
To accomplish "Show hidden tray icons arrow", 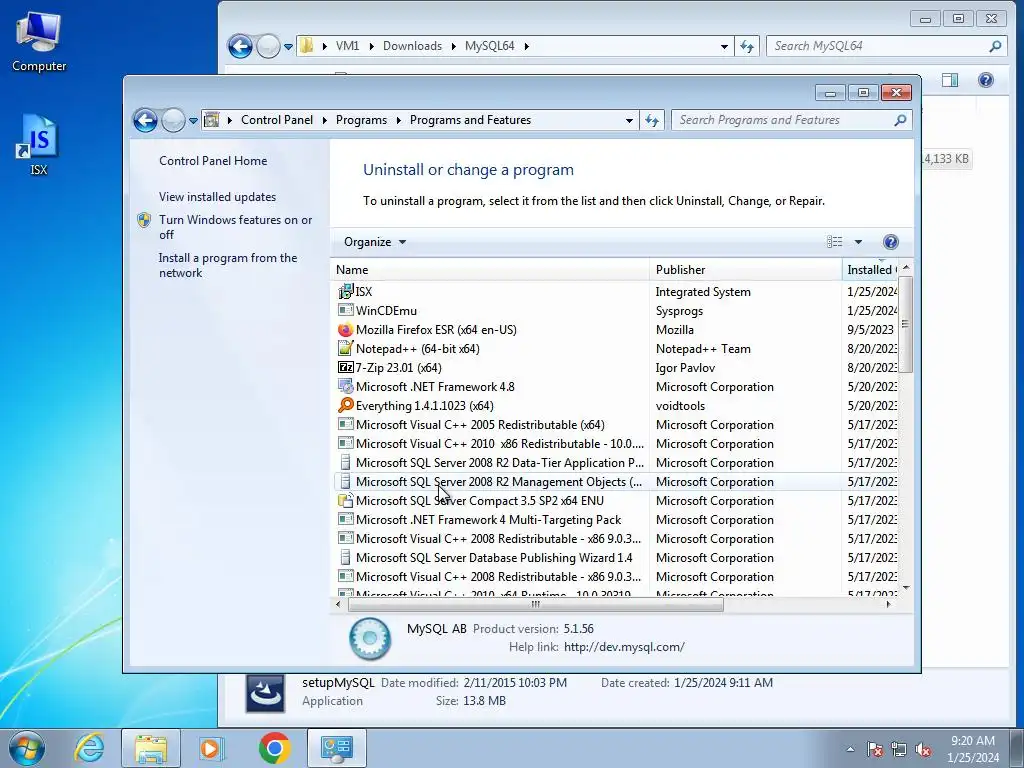I will point(850,749).
